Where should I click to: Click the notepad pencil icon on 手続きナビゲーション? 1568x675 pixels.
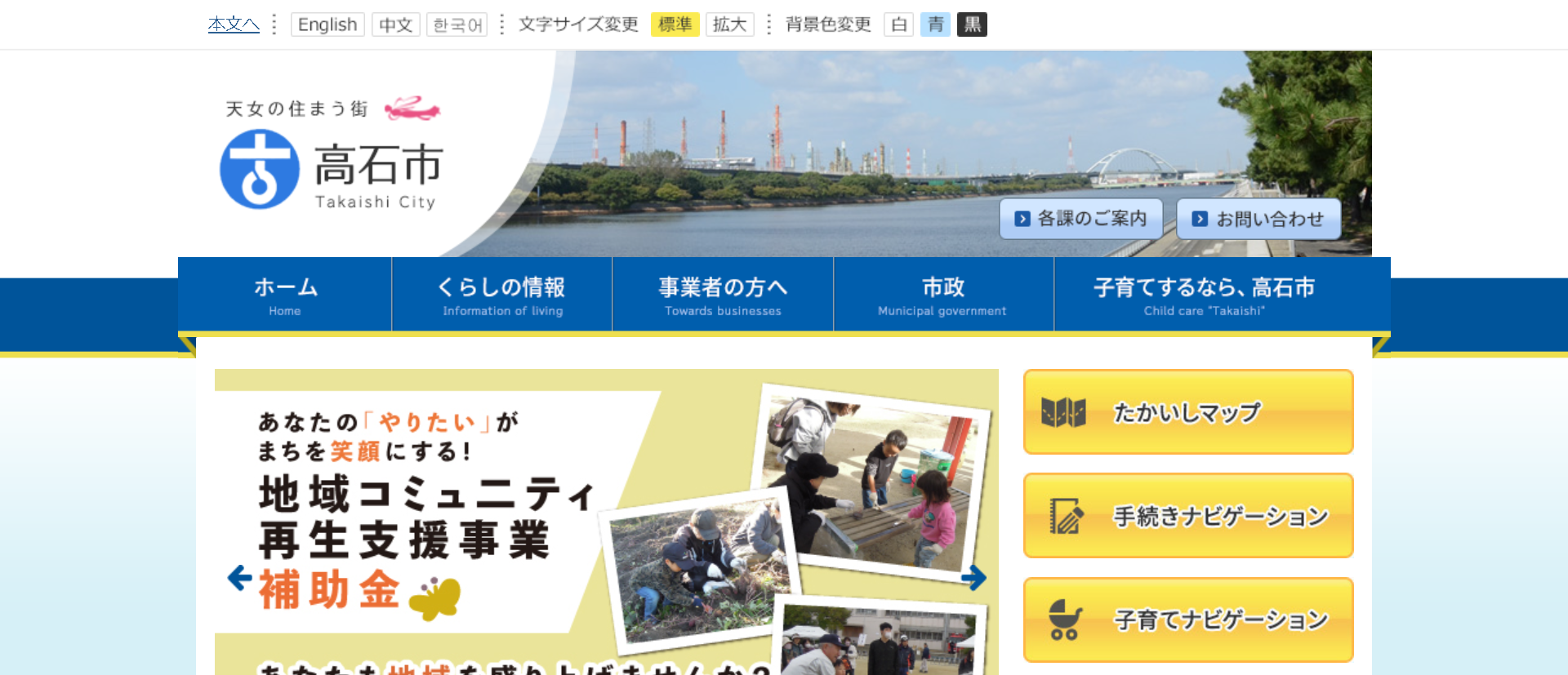1066,516
